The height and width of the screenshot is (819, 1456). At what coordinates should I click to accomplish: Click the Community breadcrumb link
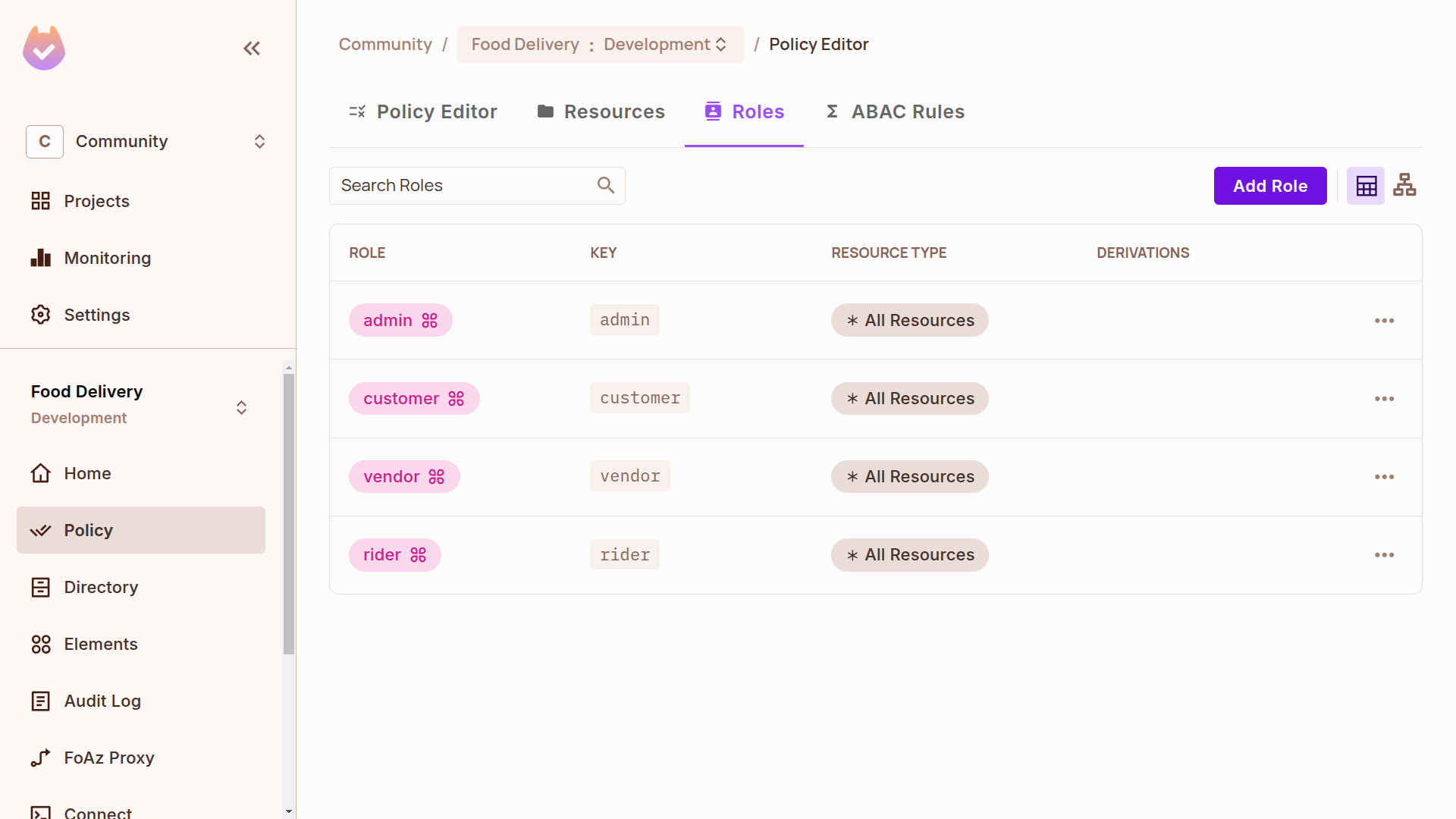click(x=385, y=45)
